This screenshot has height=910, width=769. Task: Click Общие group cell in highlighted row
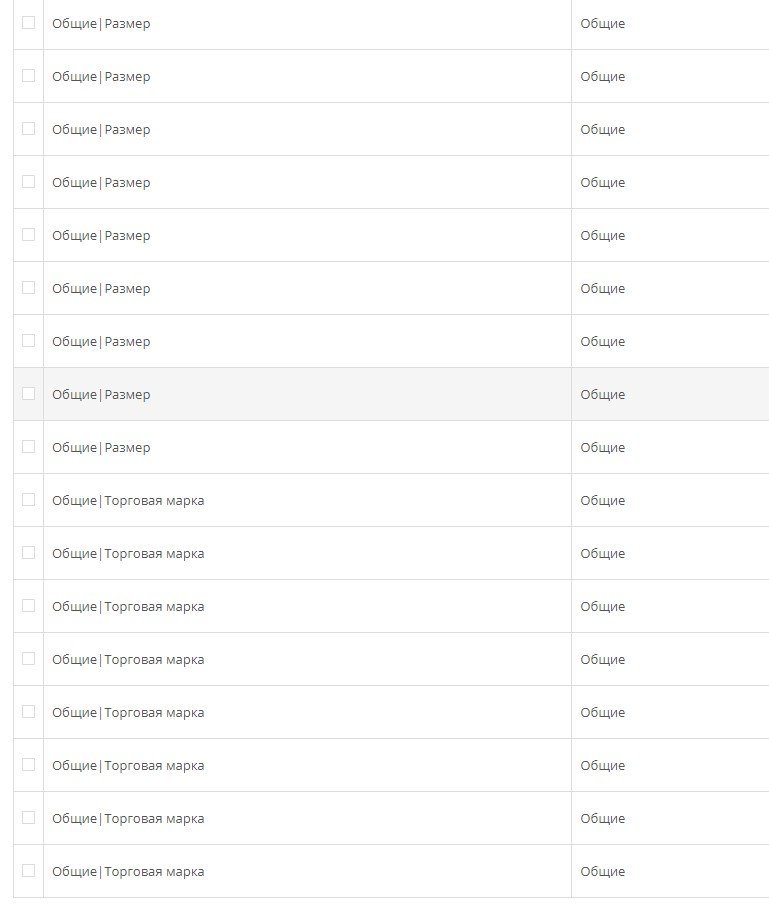[x=602, y=395]
